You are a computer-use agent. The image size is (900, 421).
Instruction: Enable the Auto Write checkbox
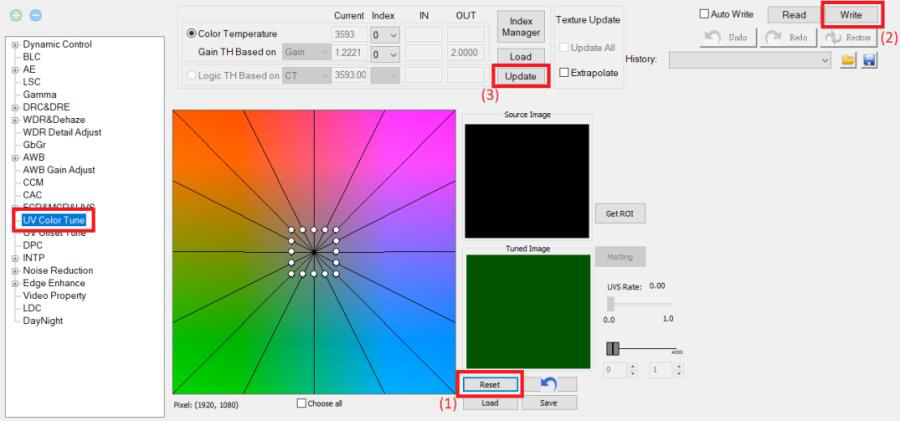(x=704, y=14)
